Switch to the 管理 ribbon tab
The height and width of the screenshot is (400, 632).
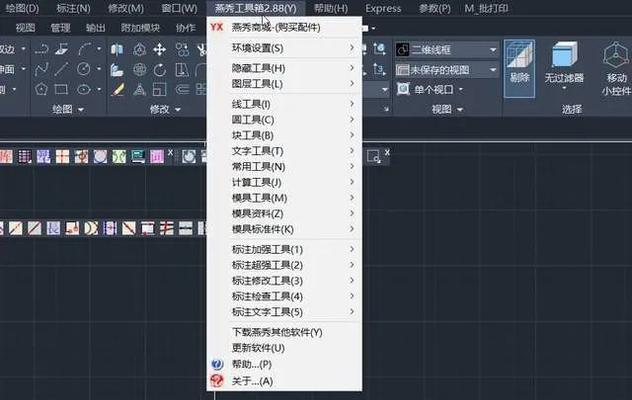tap(60, 28)
